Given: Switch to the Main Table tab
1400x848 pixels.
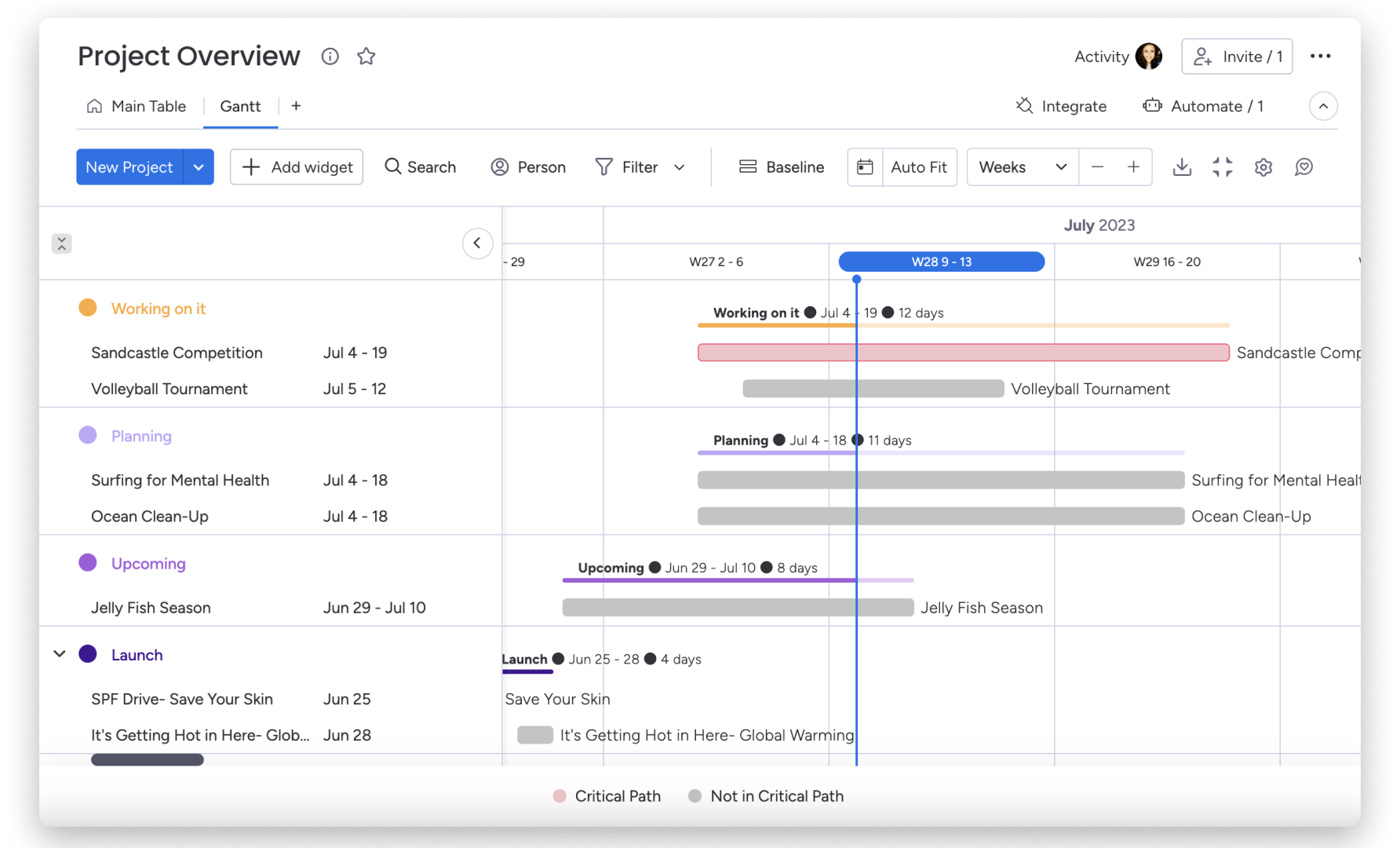Looking at the screenshot, I should (x=148, y=106).
